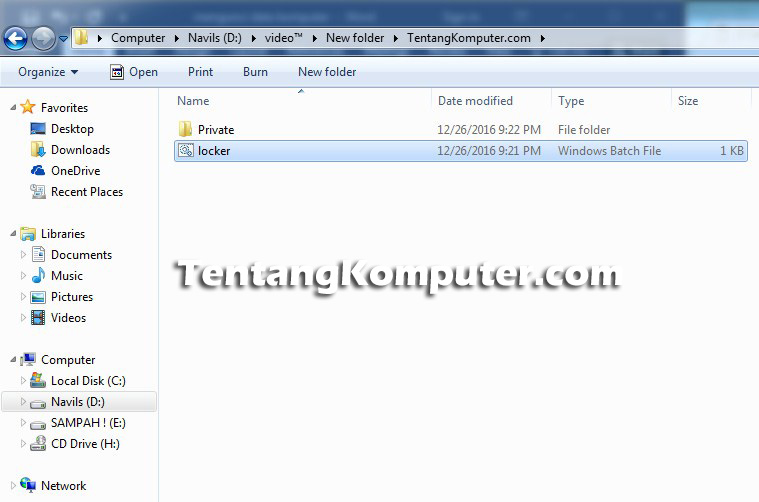Click the Libraries icon
This screenshot has width=759, height=502.
coord(28,234)
